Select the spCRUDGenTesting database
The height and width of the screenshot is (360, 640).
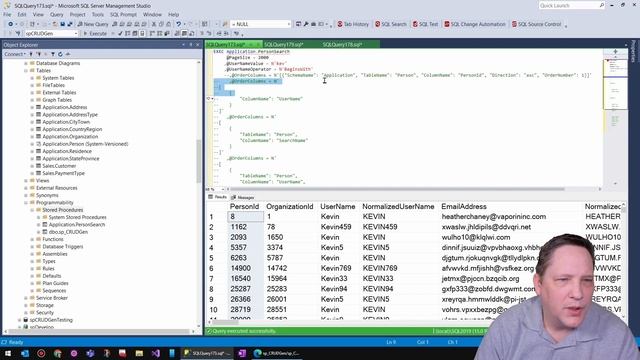tap(51, 320)
